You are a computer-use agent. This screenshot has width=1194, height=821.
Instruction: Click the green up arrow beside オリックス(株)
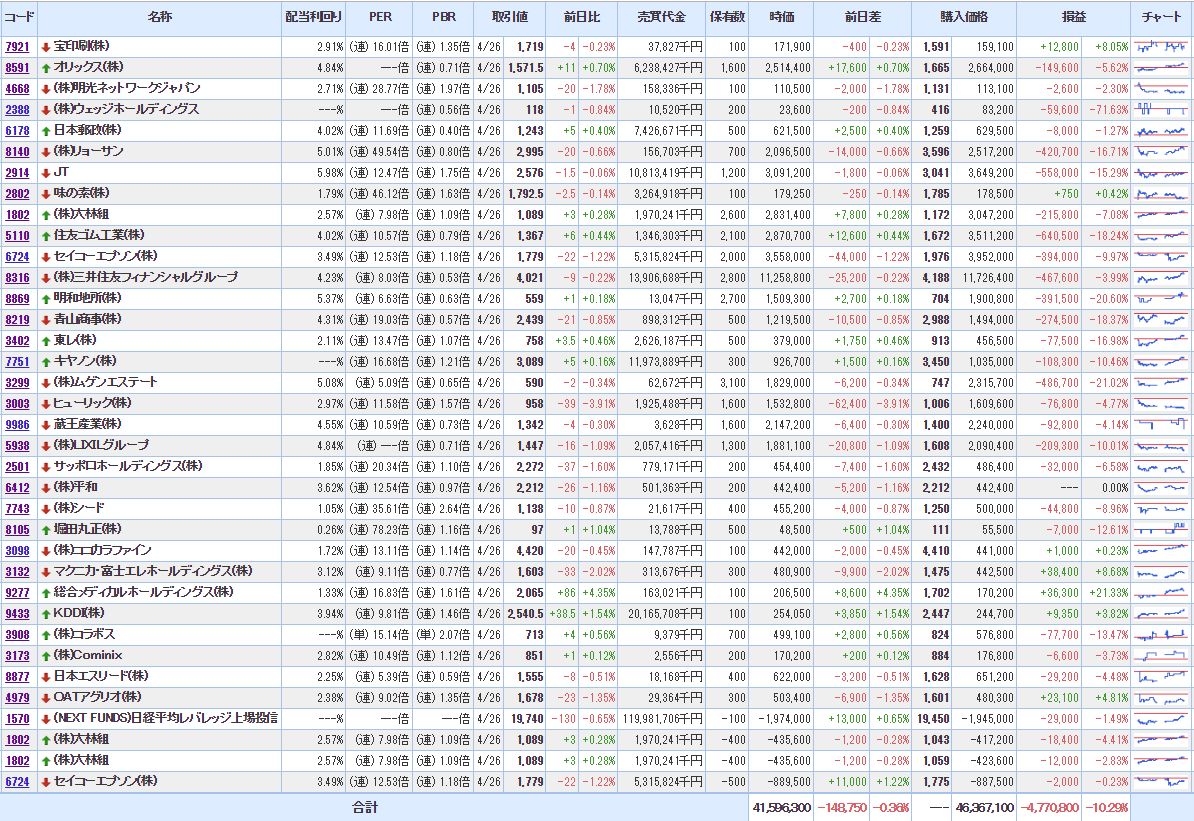pos(46,68)
